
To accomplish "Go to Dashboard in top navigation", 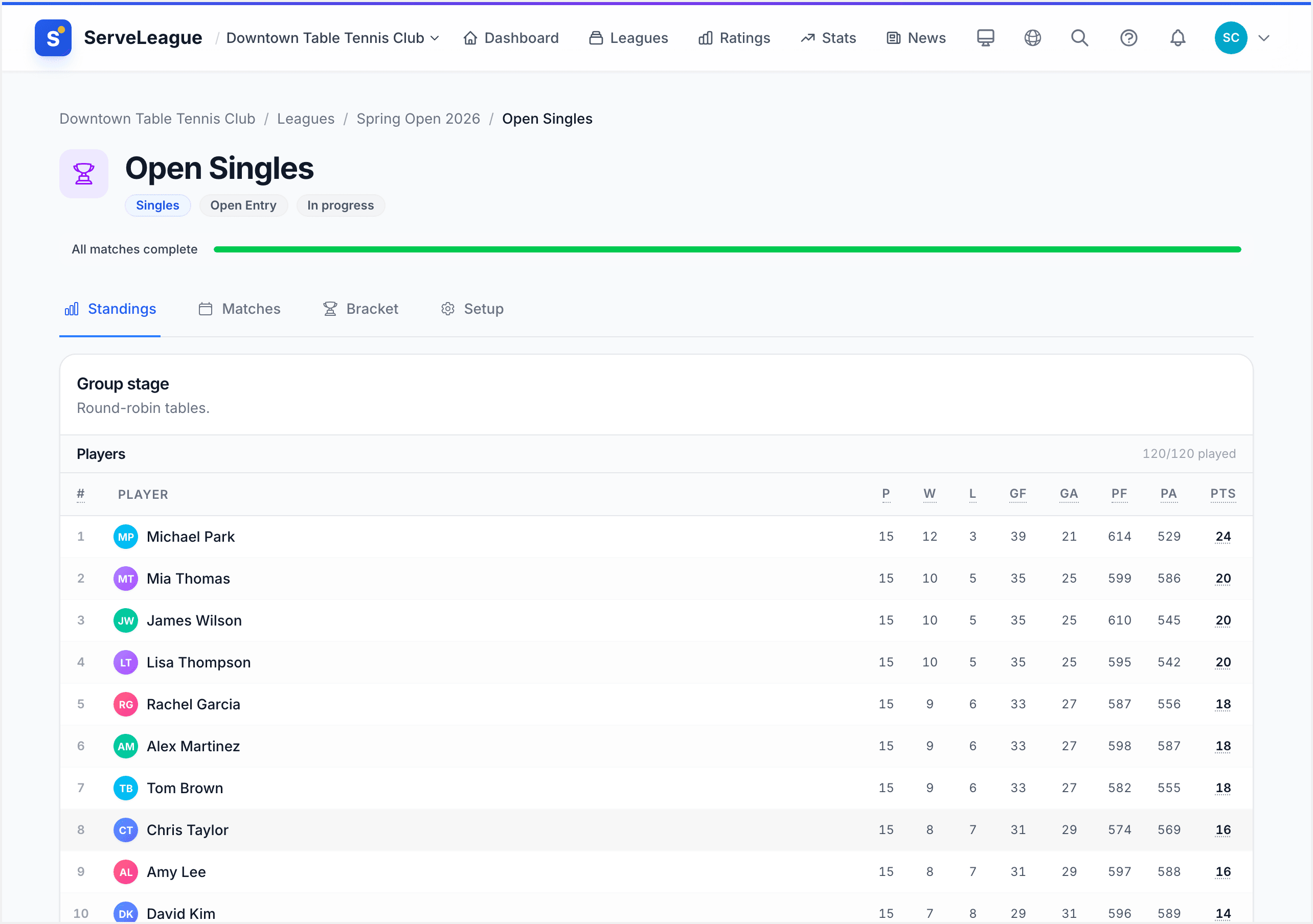I will 511,38.
